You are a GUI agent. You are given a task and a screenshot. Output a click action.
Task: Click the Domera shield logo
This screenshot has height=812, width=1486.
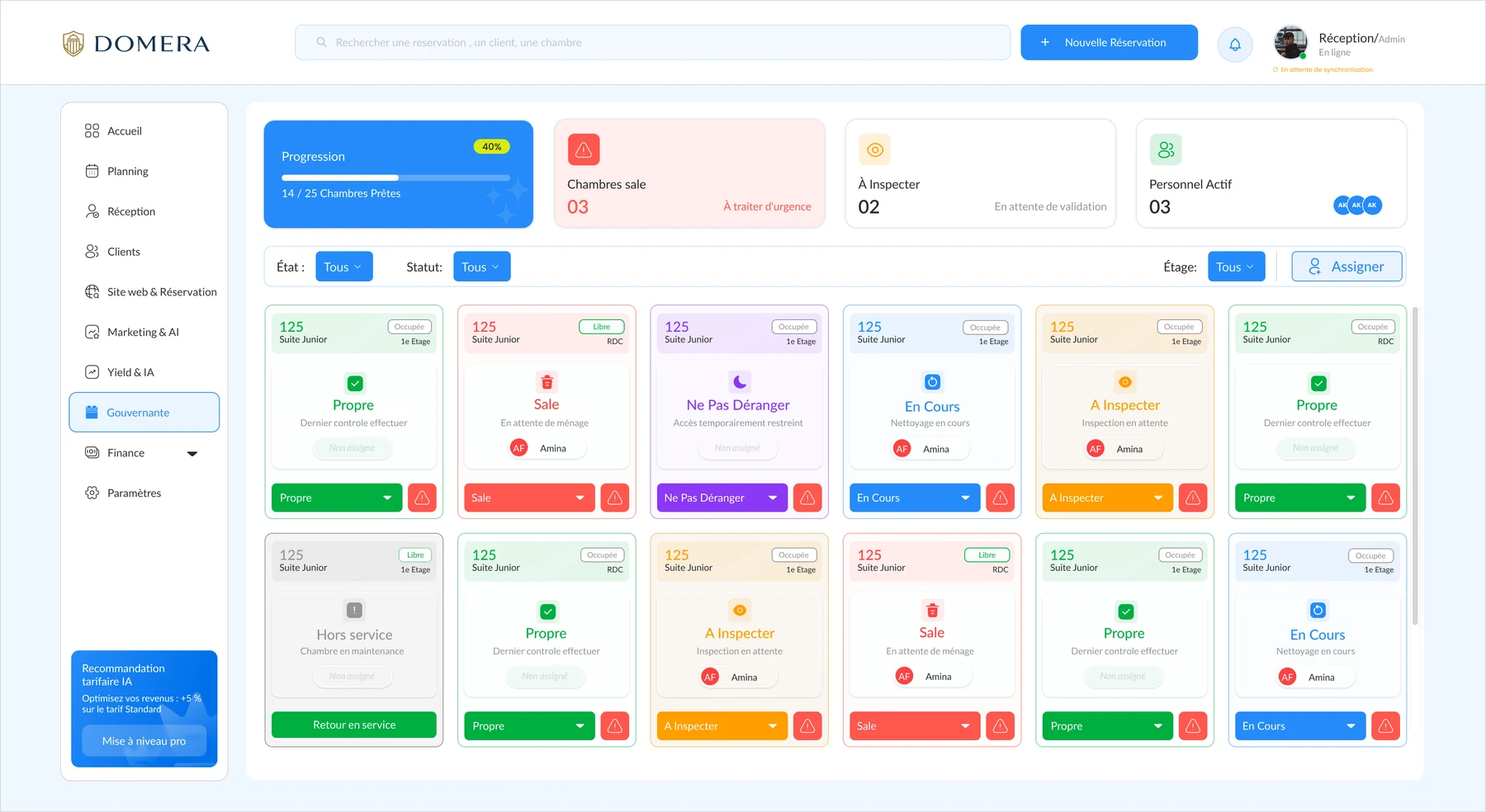(73, 43)
